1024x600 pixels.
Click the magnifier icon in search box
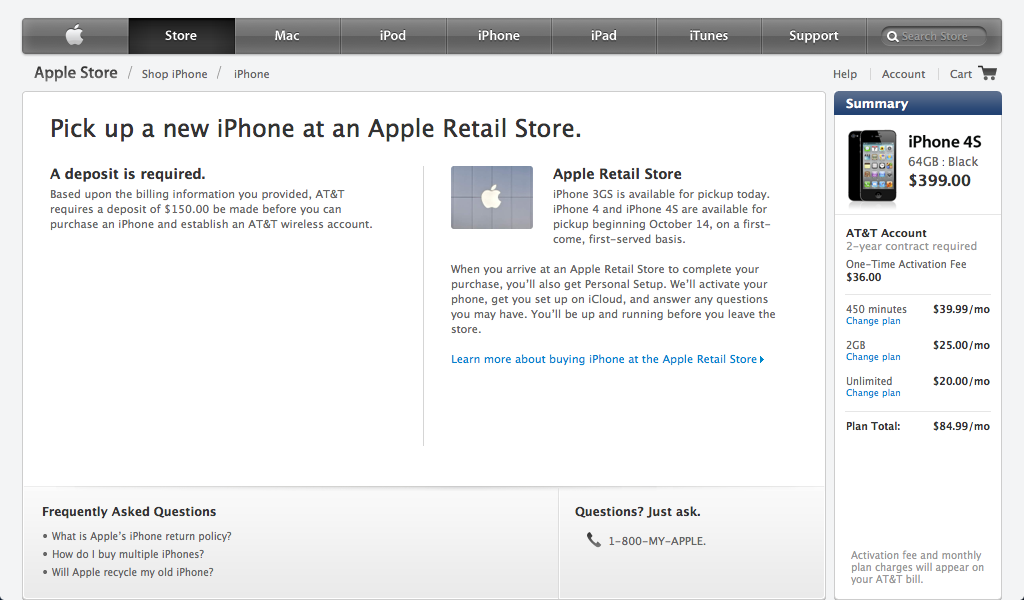[892, 37]
